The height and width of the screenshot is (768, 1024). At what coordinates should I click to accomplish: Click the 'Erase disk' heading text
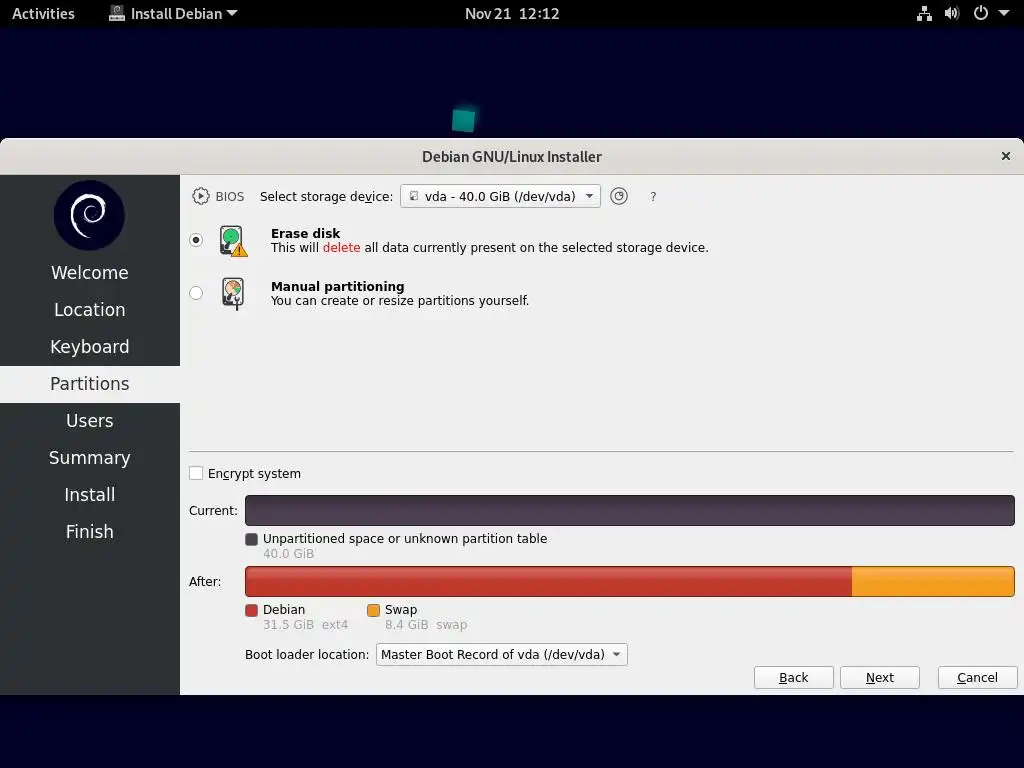point(306,233)
